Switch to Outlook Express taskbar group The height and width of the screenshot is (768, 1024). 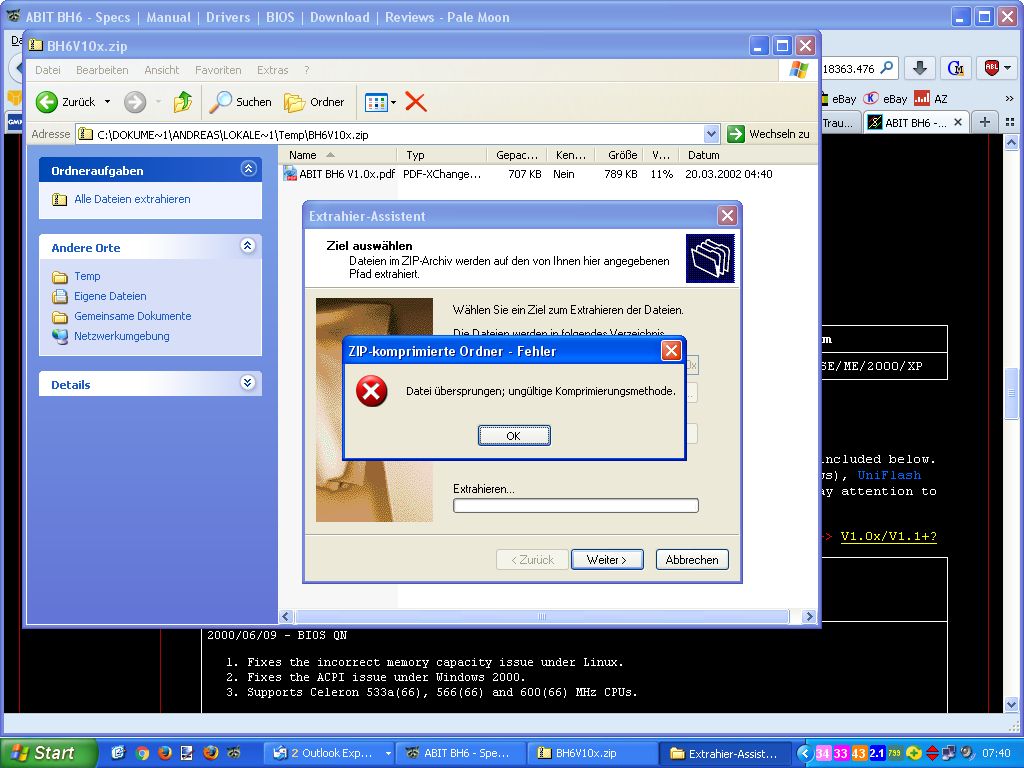click(328, 753)
